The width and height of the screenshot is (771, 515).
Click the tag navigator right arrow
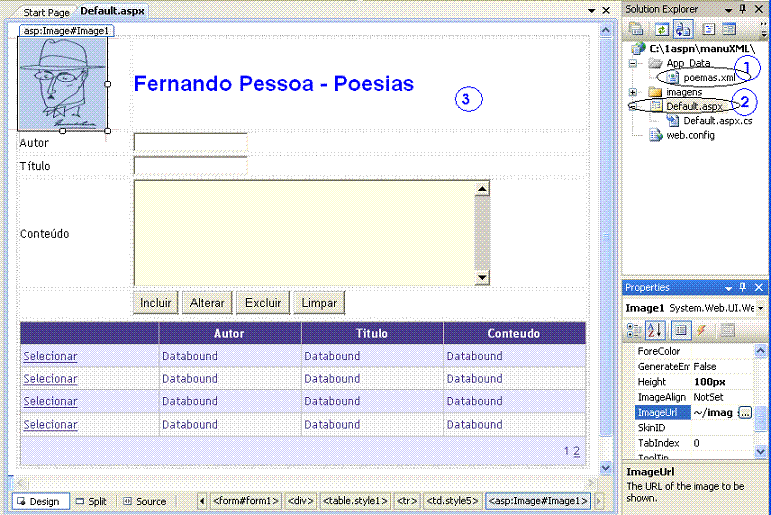[598, 501]
